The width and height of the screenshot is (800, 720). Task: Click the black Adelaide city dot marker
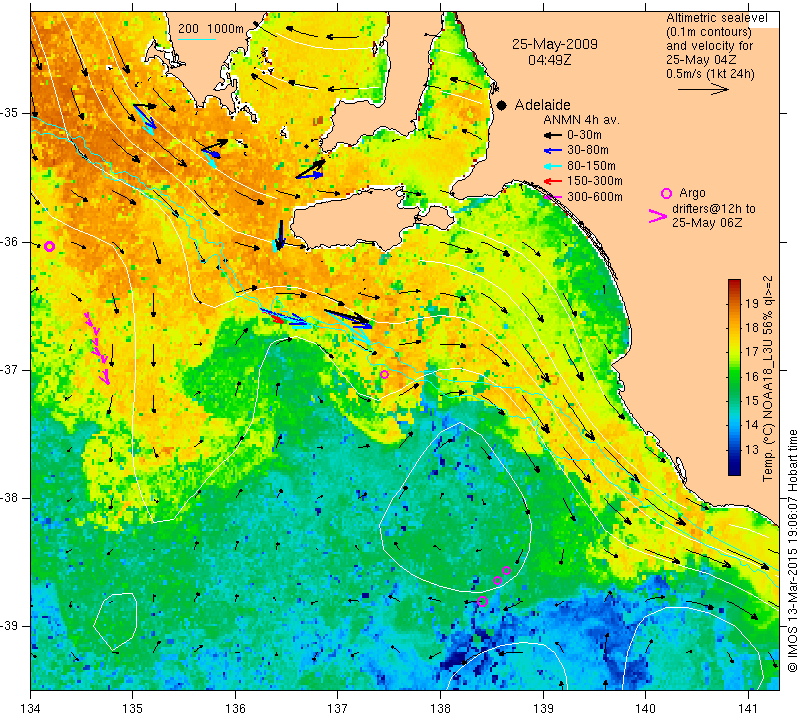click(x=502, y=105)
